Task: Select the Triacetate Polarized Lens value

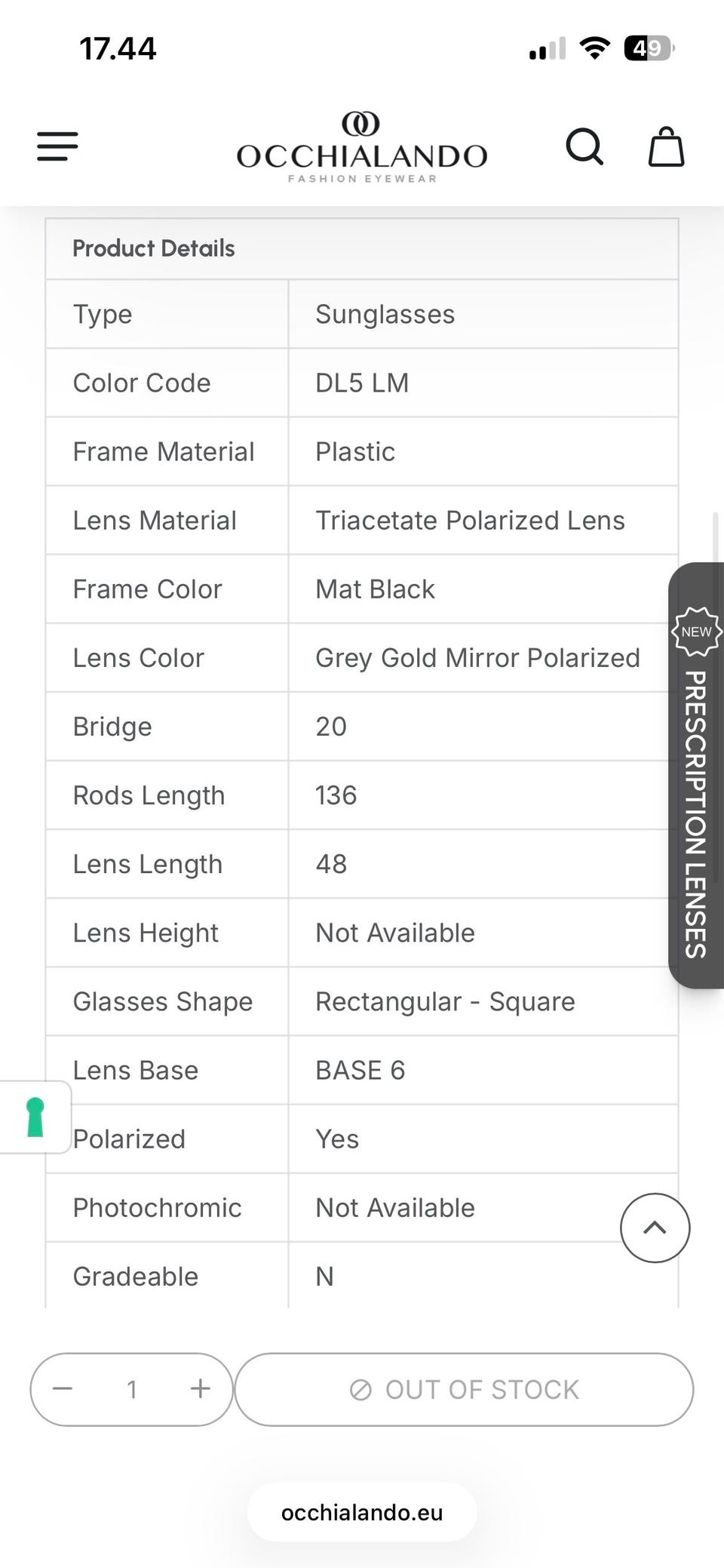Action: (470, 521)
